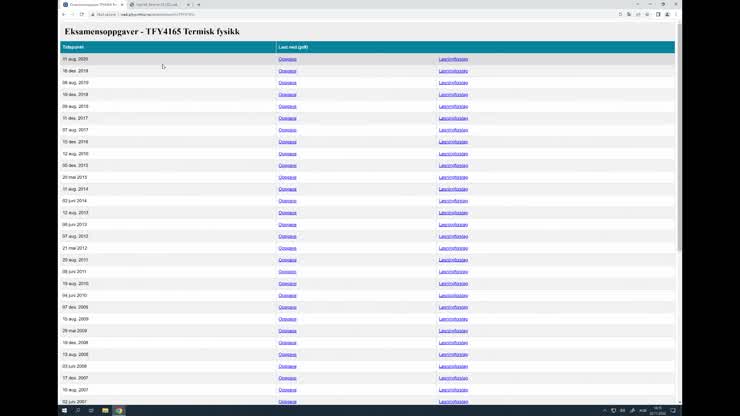Open File Explorer from the taskbar
This screenshot has height=416, width=740.
tap(105, 410)
